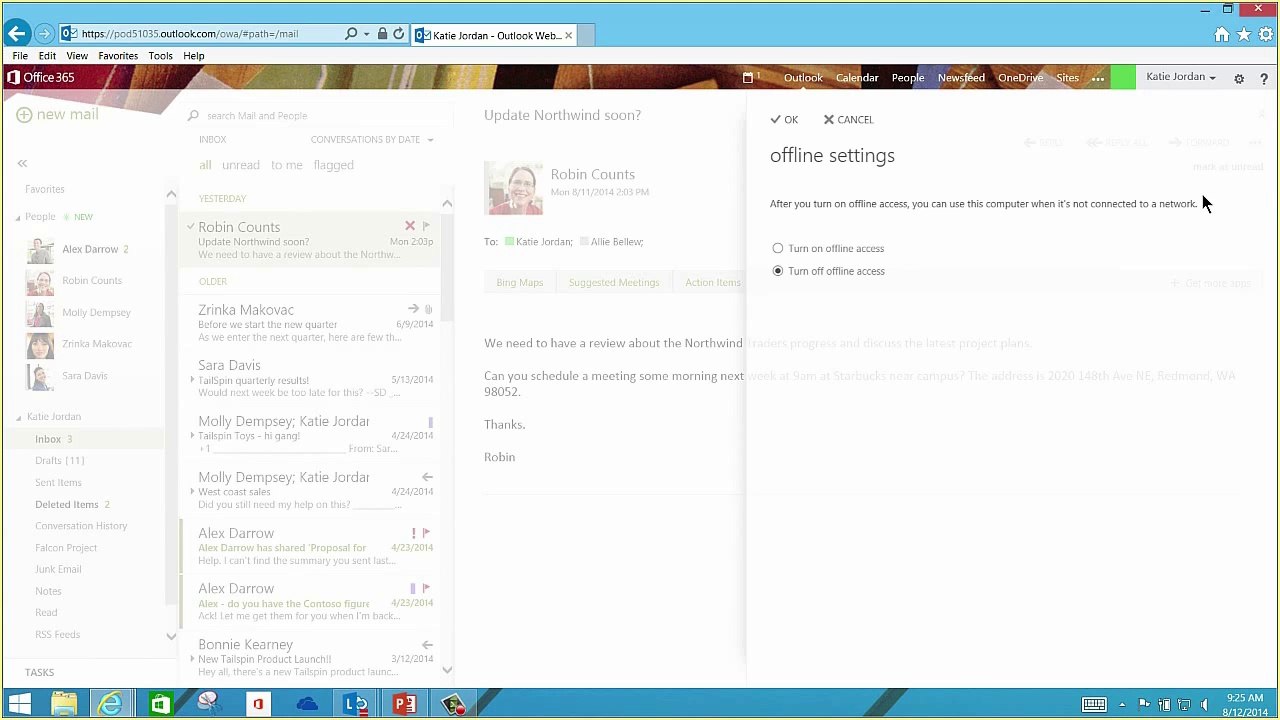
Task: Open Bonnie Kearney New Tailspin Product message
Action: [315, 658]
